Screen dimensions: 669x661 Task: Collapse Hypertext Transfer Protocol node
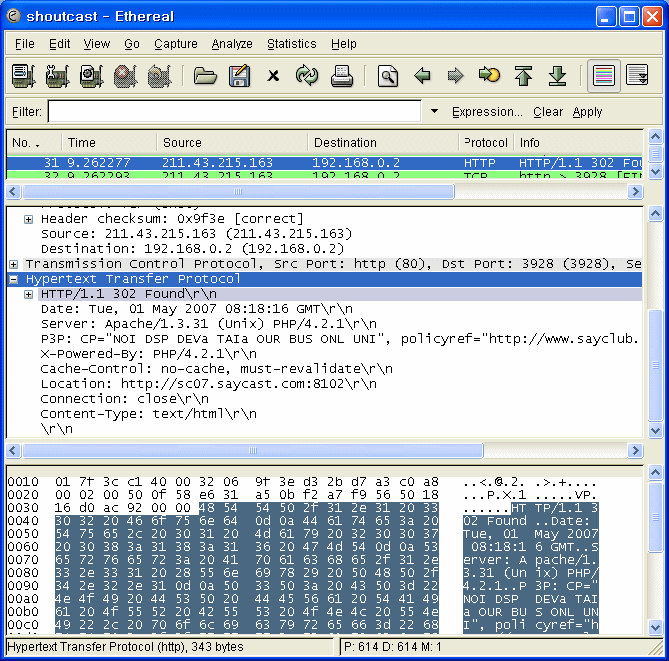[x=14, y=280]
